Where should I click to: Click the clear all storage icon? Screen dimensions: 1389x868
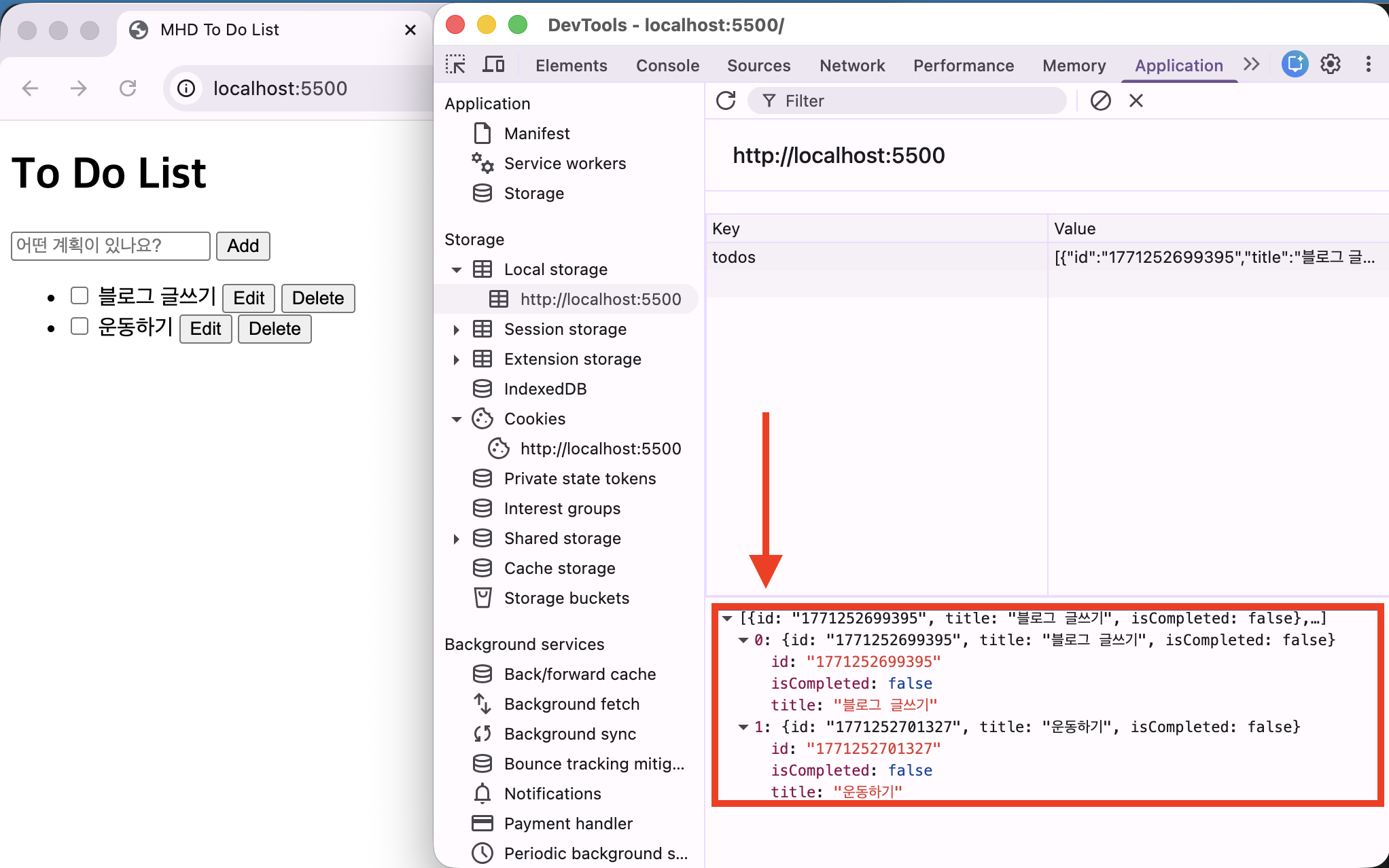(1100, 101)
